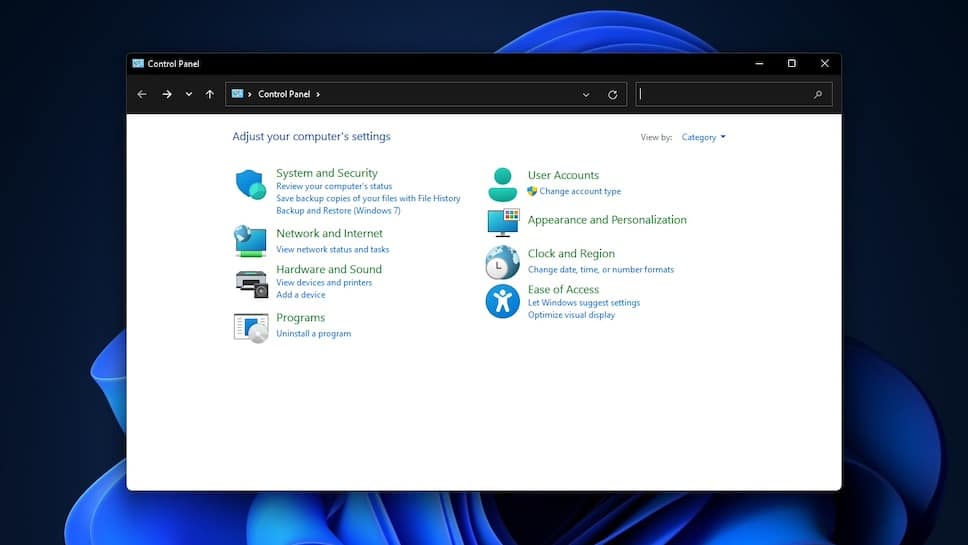Image resolution: width=968 pixels, height=545 pixels.
Task: Click the System and Security shield icon
Action: pos(250,185)
